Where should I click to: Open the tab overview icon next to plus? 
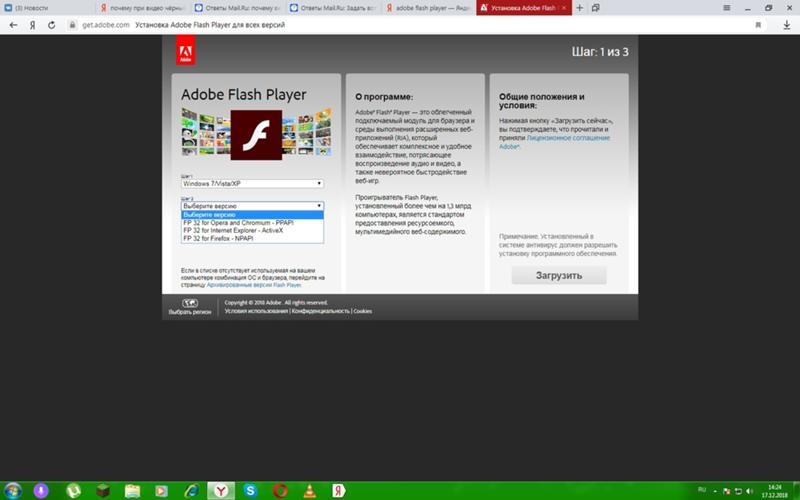595,8
